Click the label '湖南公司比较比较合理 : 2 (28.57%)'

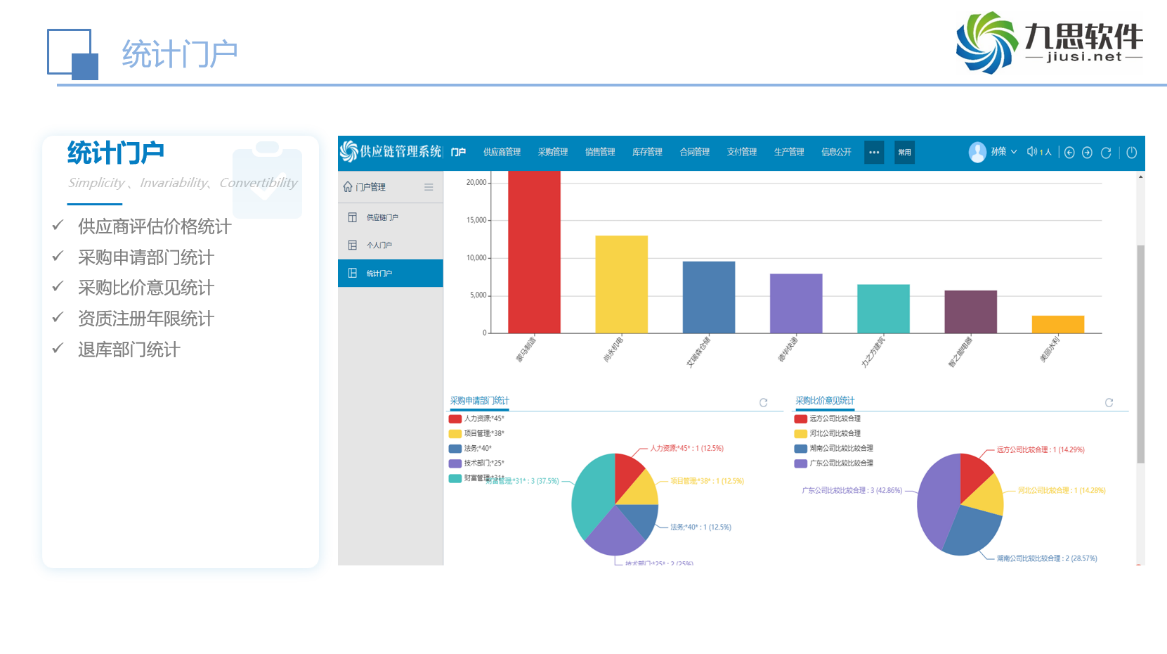point(1046,558)
